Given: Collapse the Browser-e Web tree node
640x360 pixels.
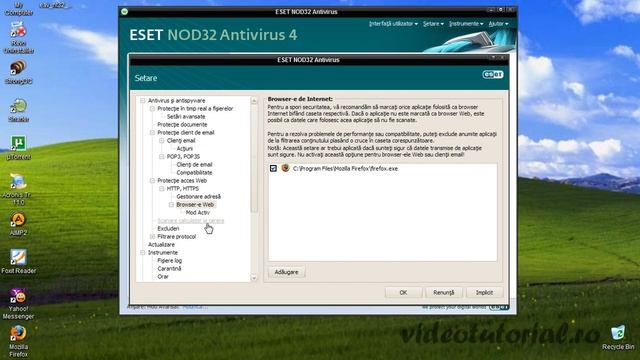Looking at the screenshot, I should [171, 204].
